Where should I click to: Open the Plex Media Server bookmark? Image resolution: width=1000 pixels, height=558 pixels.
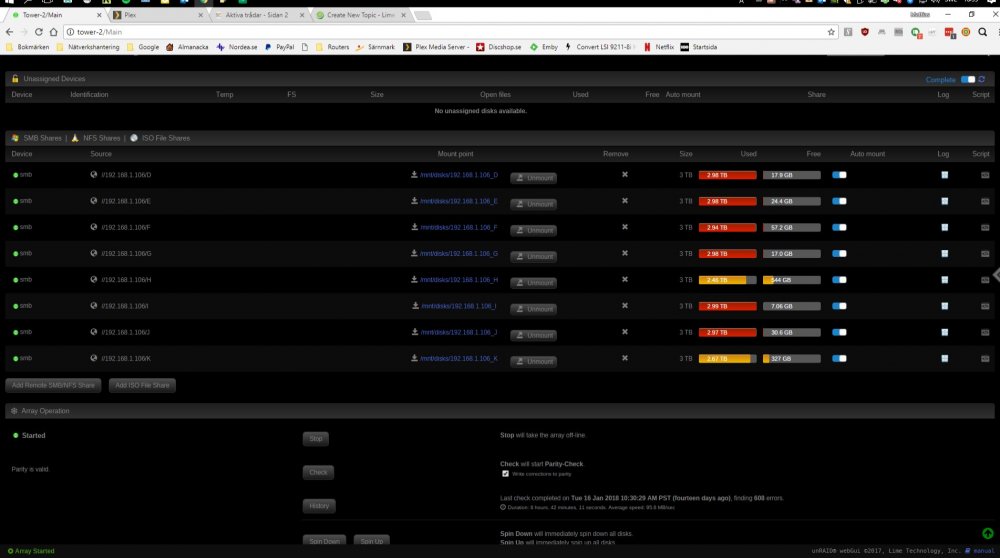click(x=436, y=47)
